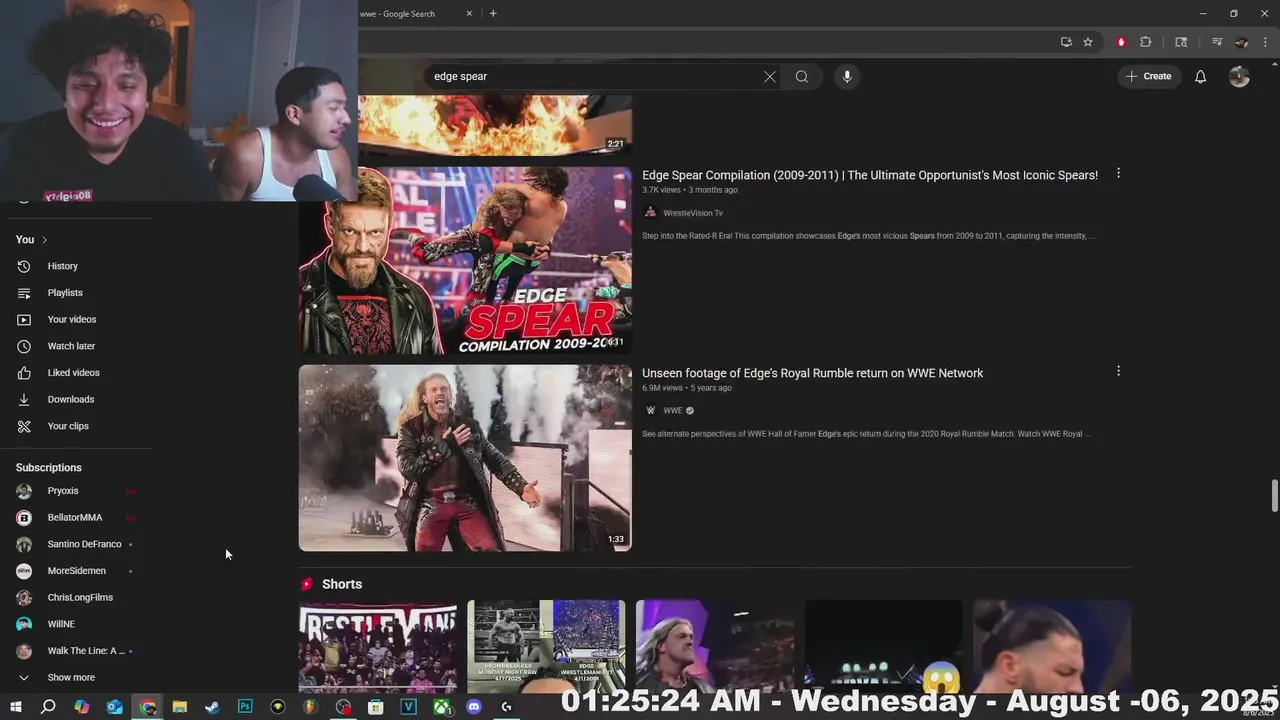The image size is (1280, 720).
Task: Open the Royal Rumble return video thumbnail
Action: 465,458
